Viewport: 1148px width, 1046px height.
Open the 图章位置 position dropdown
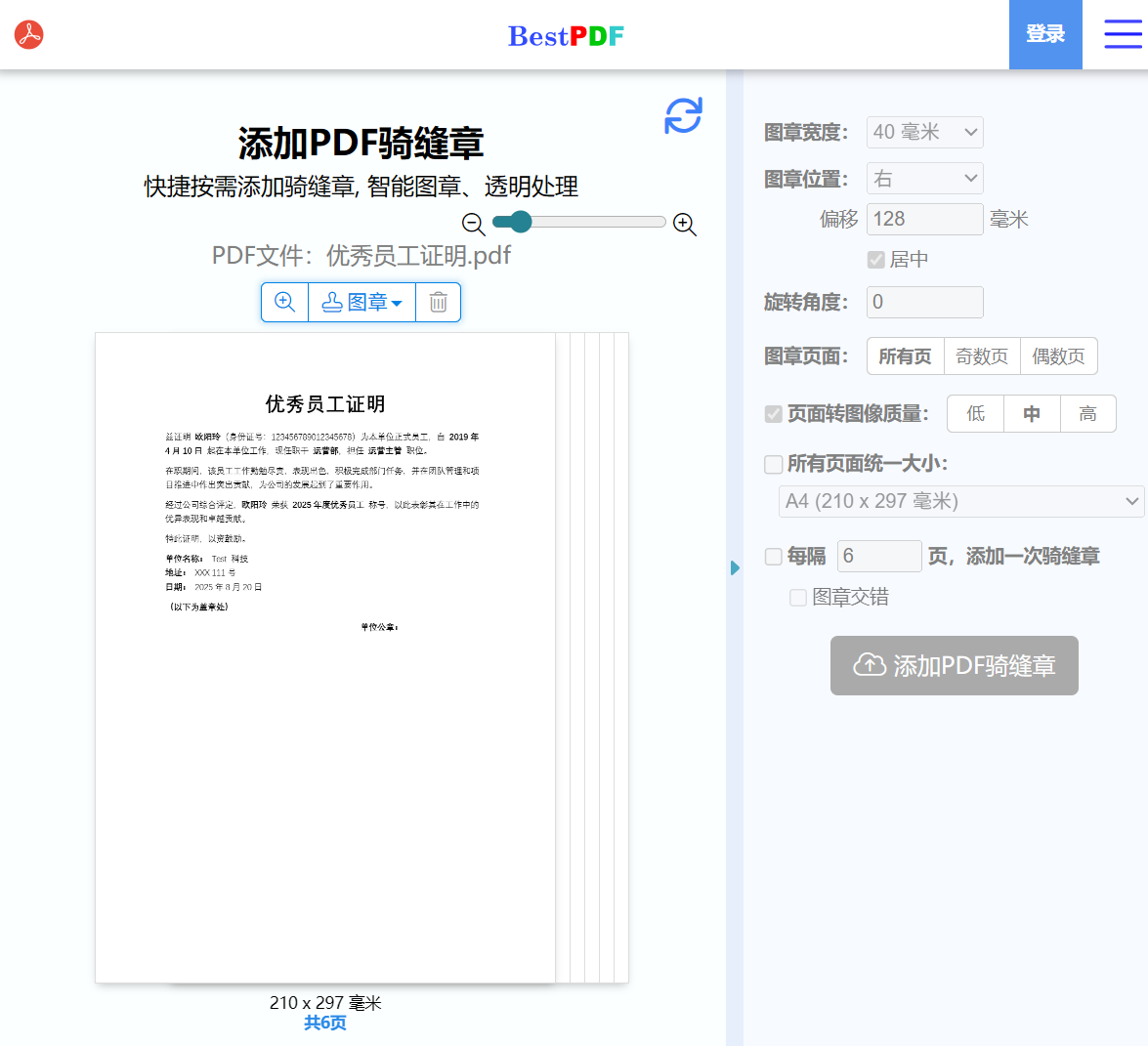[x=924, y=178]
